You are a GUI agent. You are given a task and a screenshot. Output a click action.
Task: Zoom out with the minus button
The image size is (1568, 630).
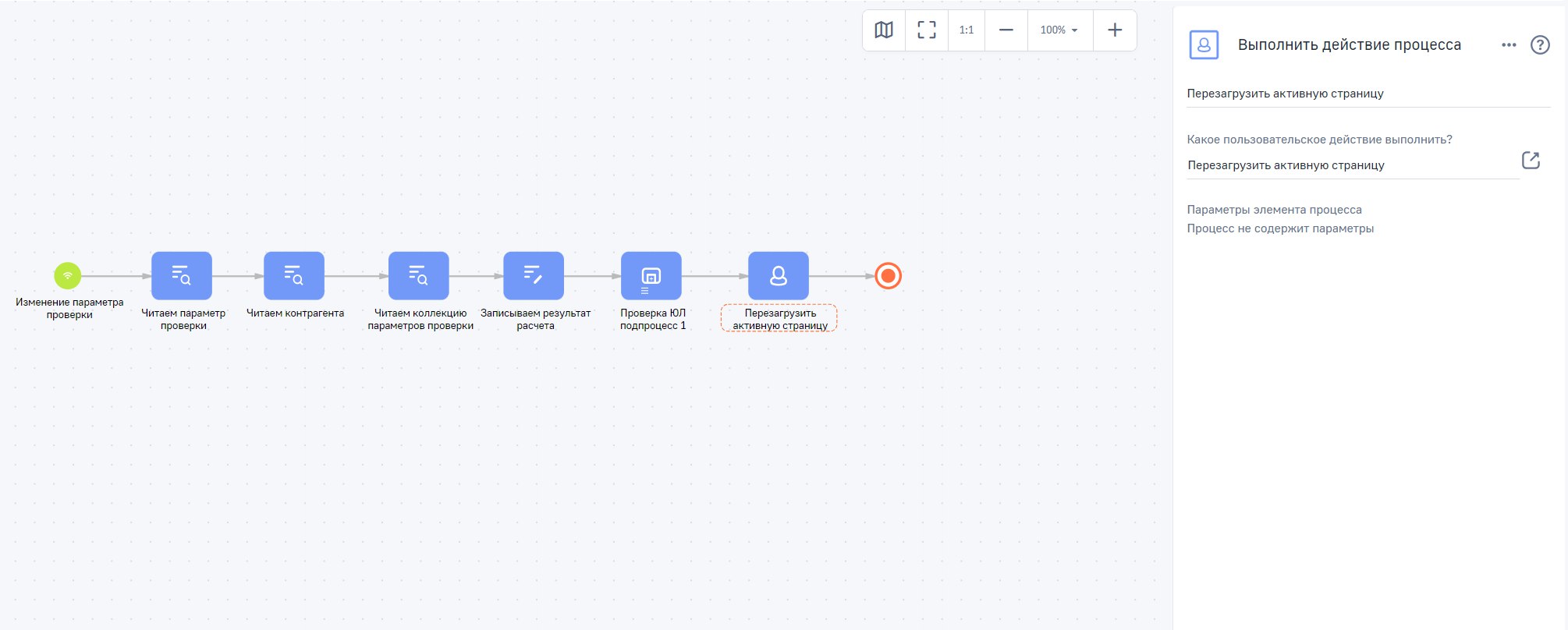(1006, 30)
